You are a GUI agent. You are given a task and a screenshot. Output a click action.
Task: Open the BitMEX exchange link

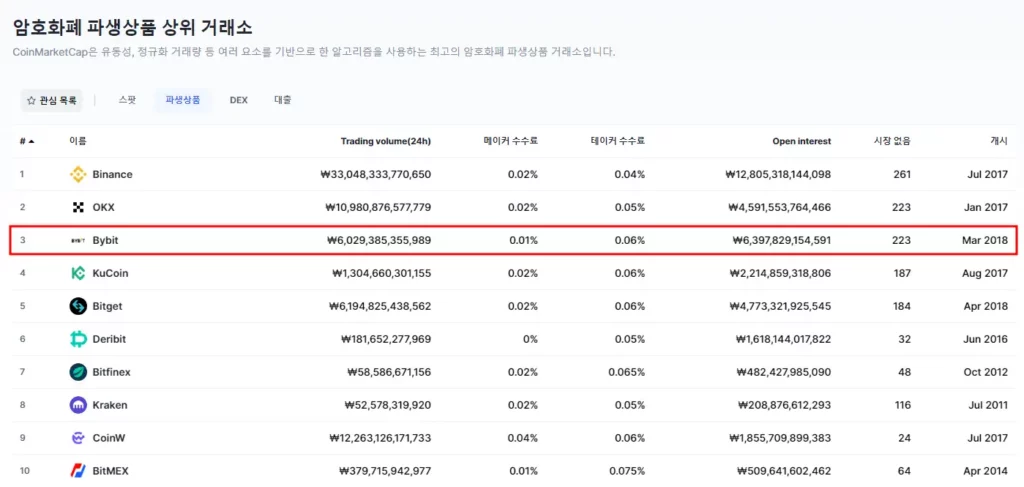coord(110,471)
